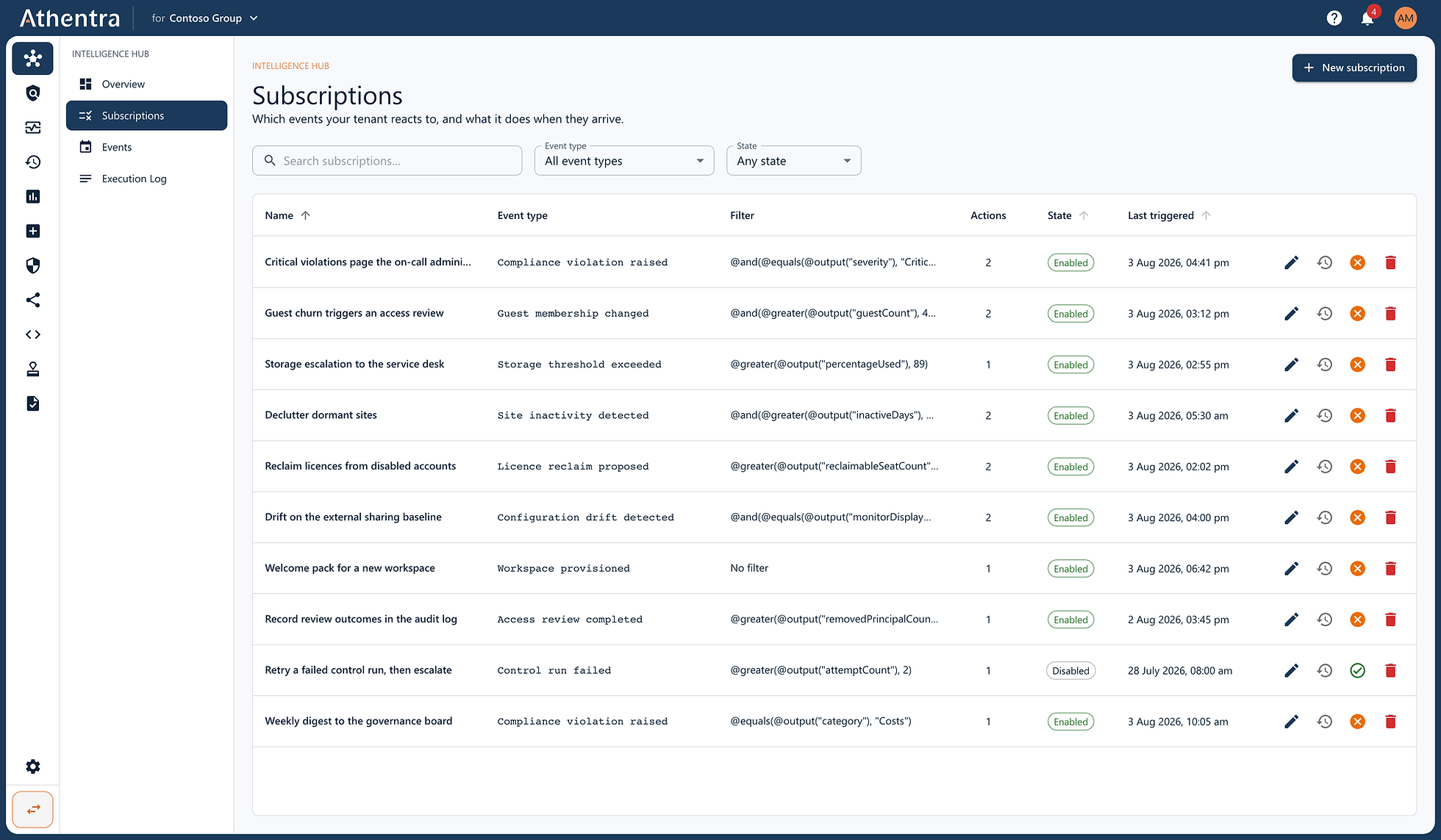Open the Event type dropdown

pyautogui.click(x=624, y=161)
